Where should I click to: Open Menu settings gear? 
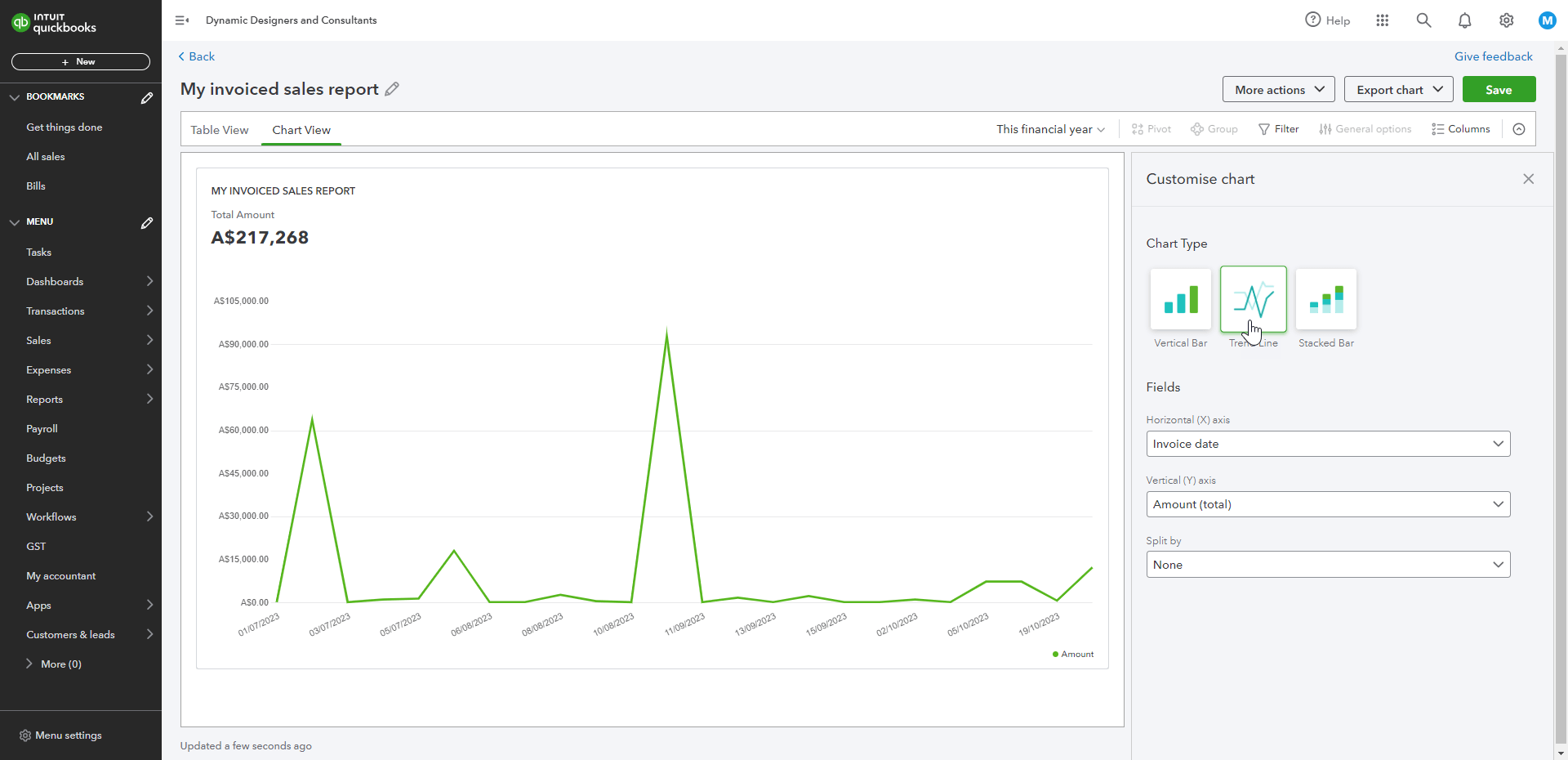pyautogui.click(x=25, y=735)
